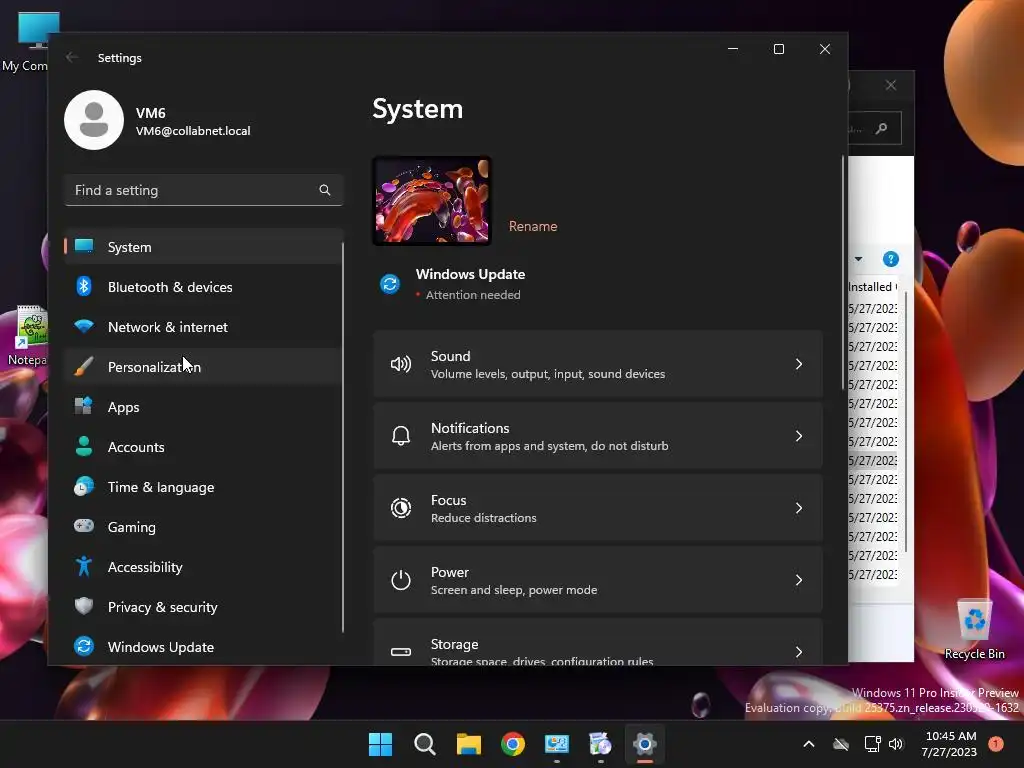Launch Google Chrome from the taskbar
This screenshot has height=768, width=1024.
[513, 744]
